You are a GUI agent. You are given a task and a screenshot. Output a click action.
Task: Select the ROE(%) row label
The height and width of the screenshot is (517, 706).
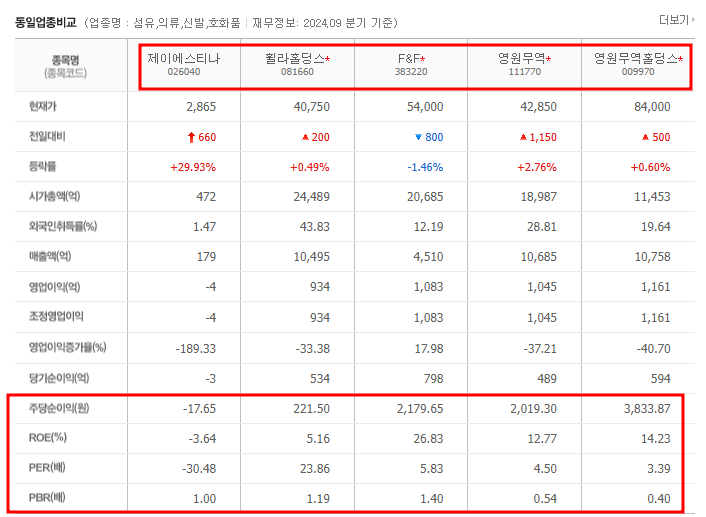pos(48,438)
